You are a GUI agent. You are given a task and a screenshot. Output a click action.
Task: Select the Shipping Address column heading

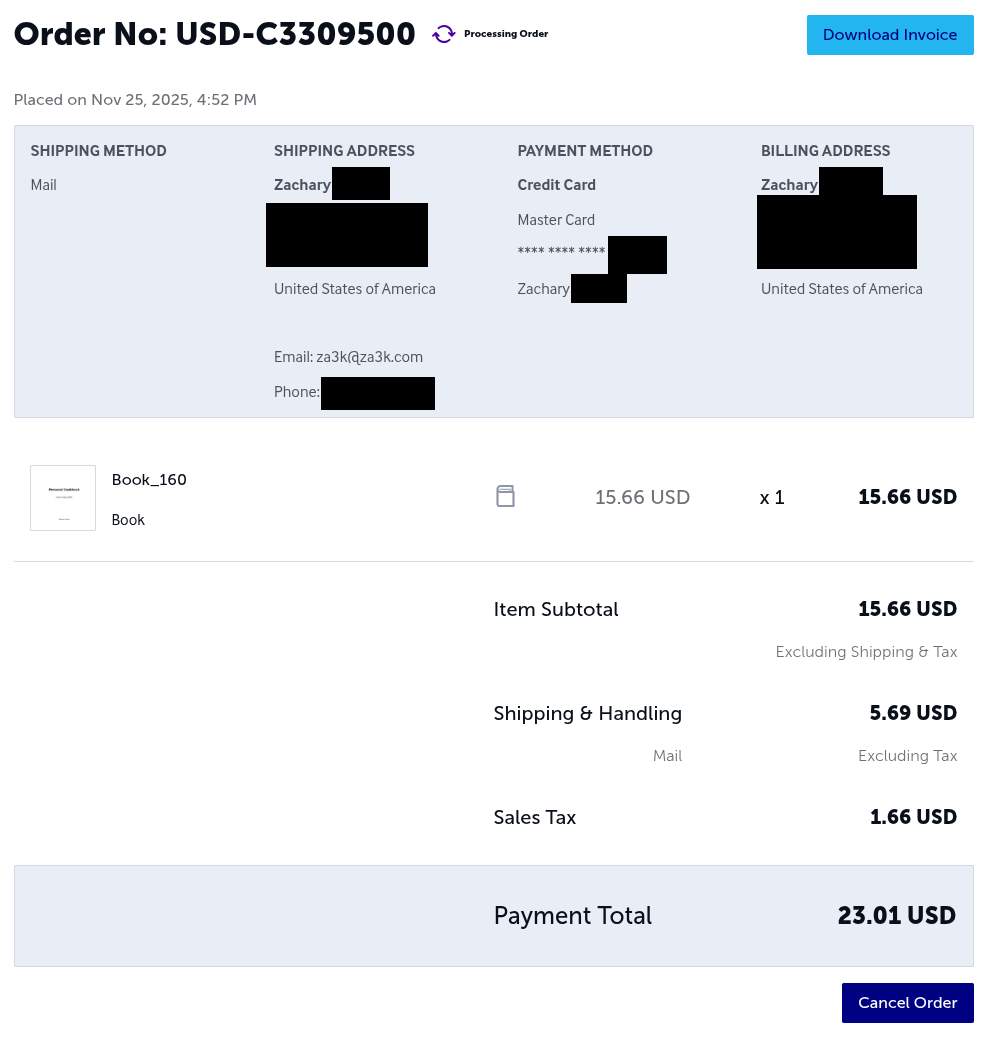click(344, 151)
